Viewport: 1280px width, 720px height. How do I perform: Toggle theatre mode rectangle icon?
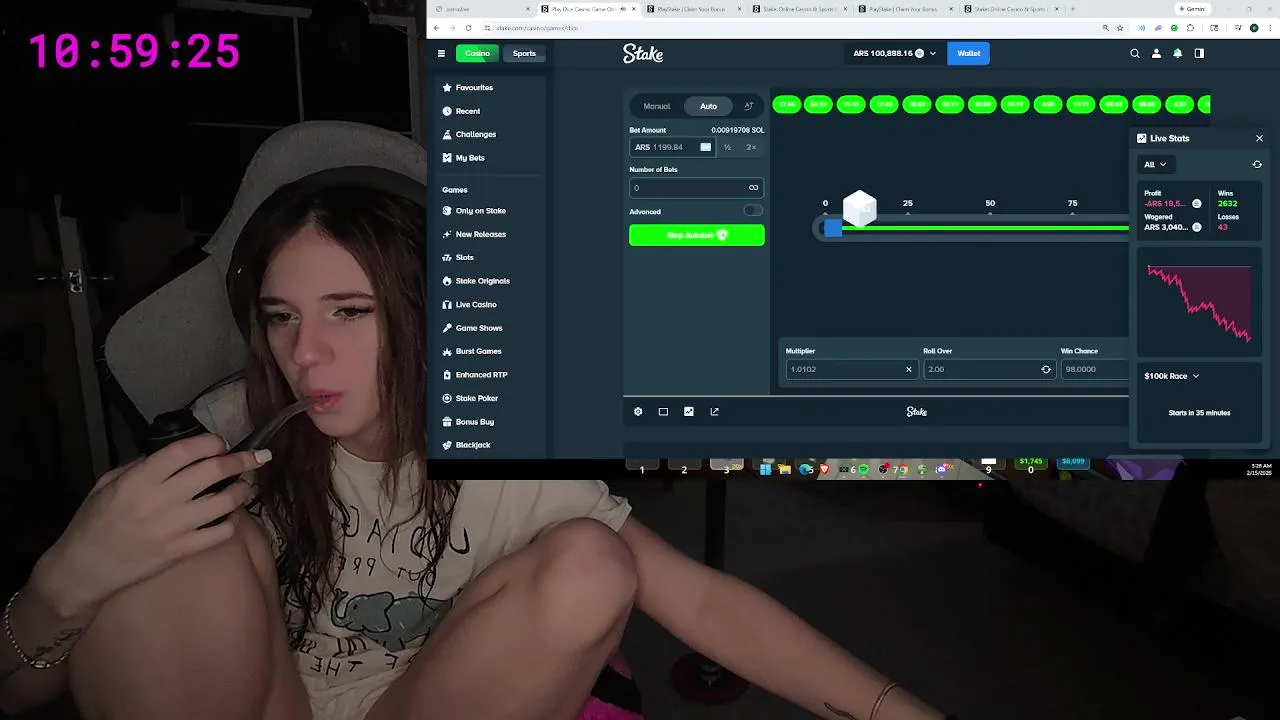tap(663, 412)
